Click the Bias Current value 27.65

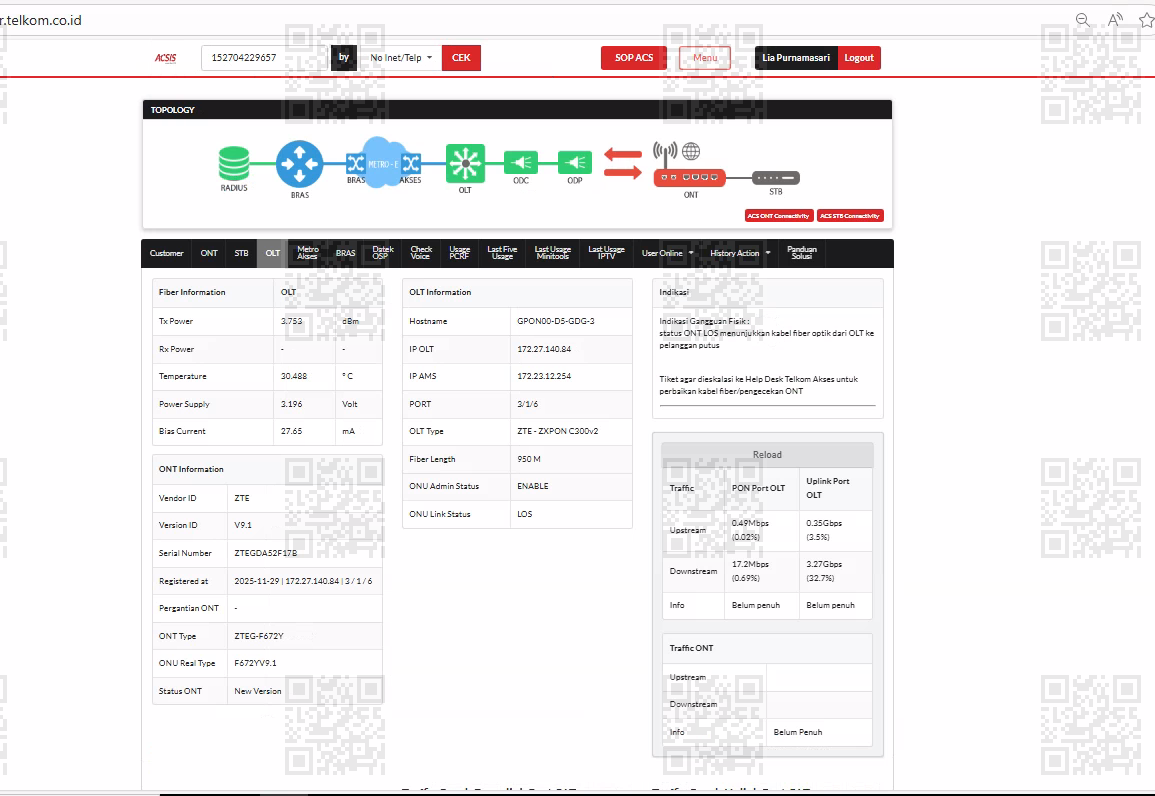pyautogui.click(x=292, y=432)
